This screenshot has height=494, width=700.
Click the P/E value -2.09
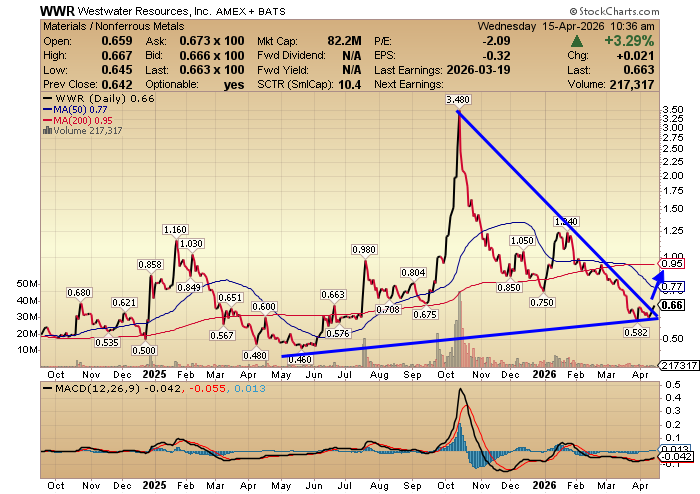point(496,41)
